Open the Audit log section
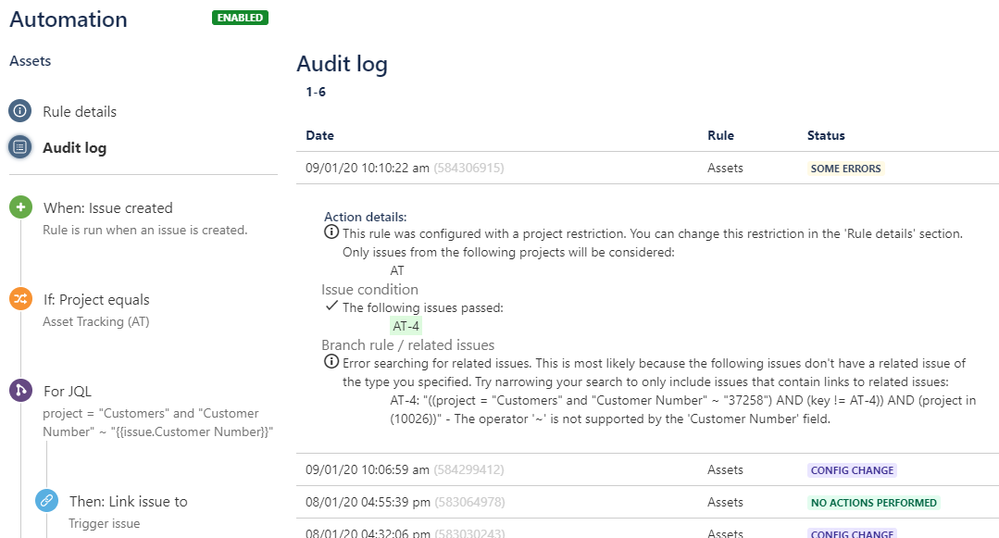The width and height of the screenshot is (999, 538). pos(75,148)
